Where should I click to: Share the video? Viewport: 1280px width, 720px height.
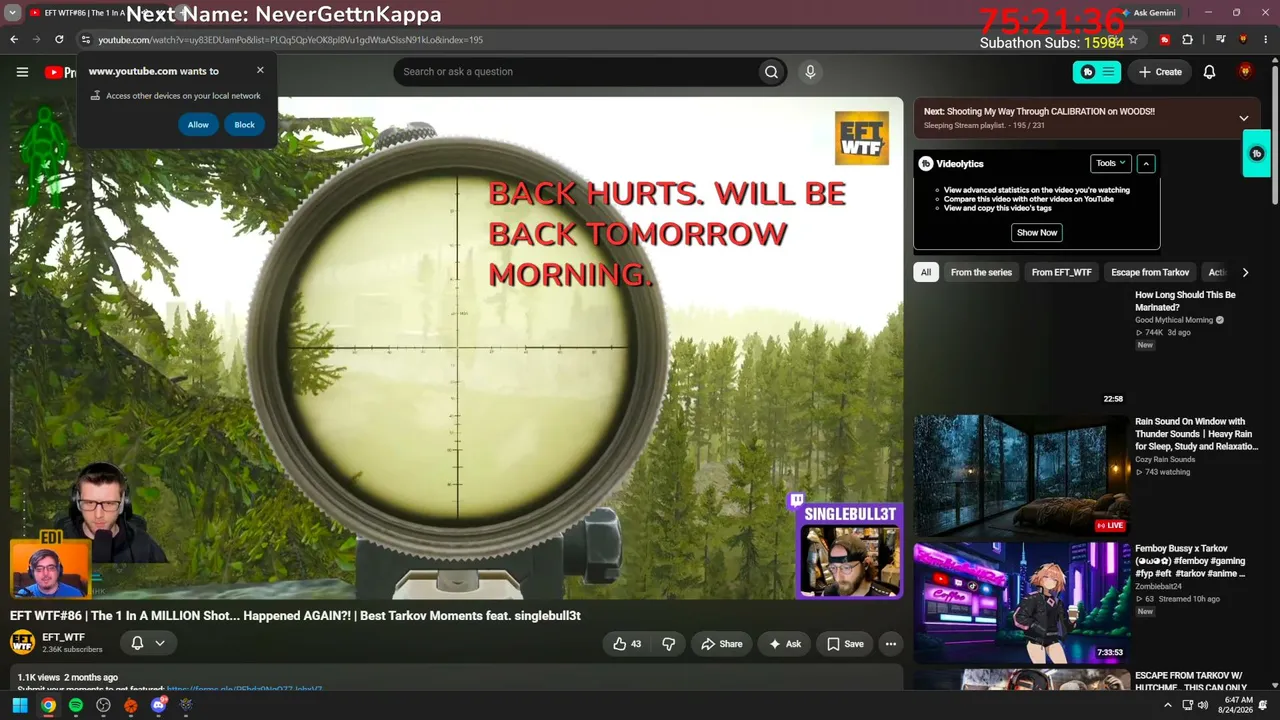(722, 644)
